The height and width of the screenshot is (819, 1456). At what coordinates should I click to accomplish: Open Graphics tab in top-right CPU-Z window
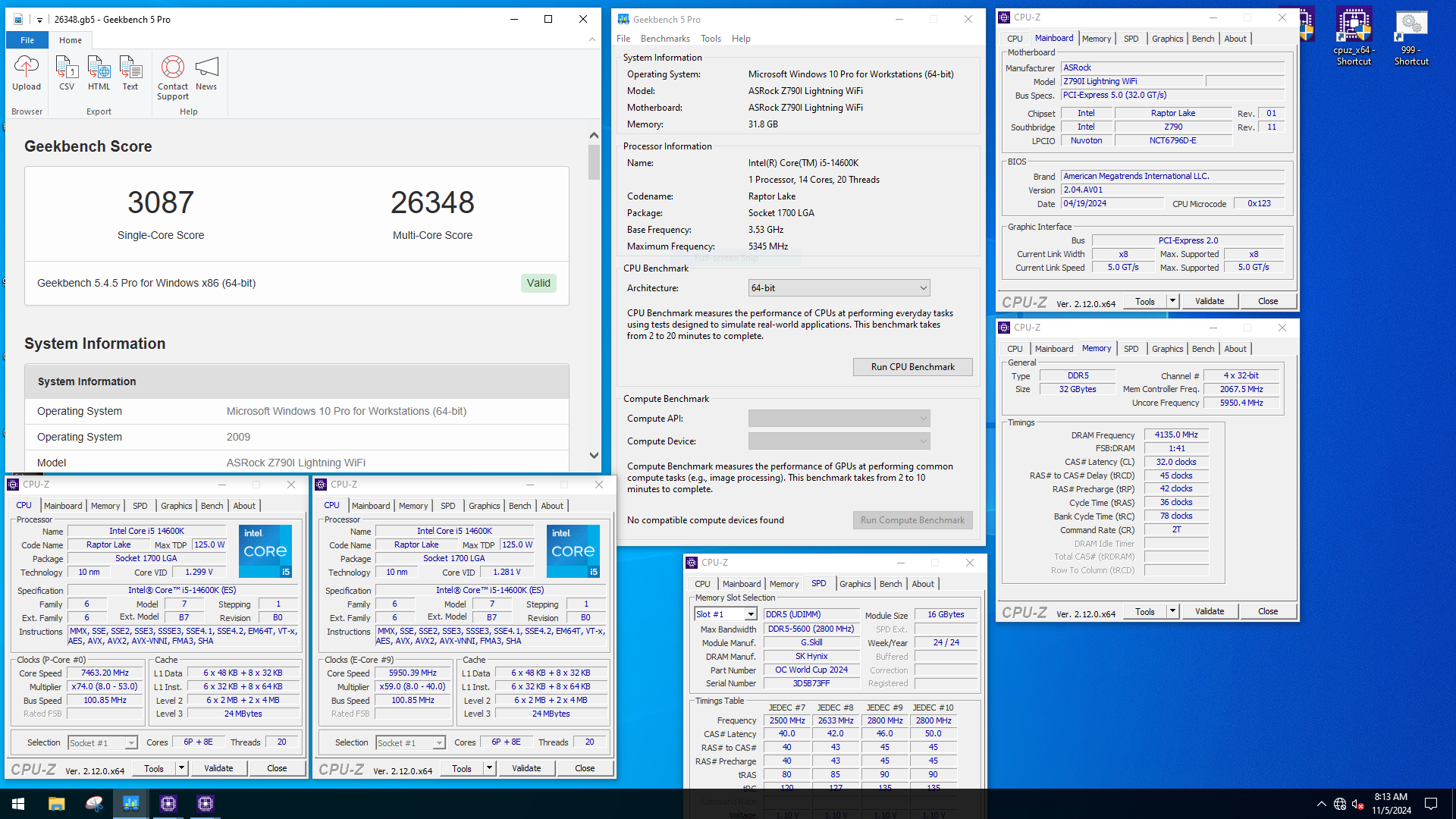click(x=1167, y=39)
